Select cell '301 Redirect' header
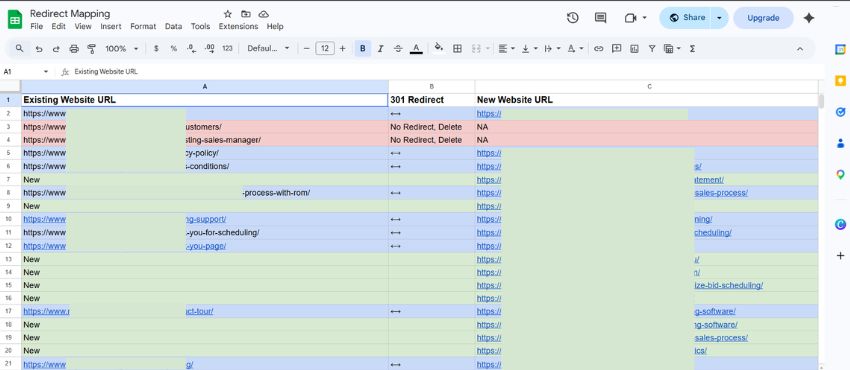The height and width of the screenshot is (370, 850). coord(432,100)
